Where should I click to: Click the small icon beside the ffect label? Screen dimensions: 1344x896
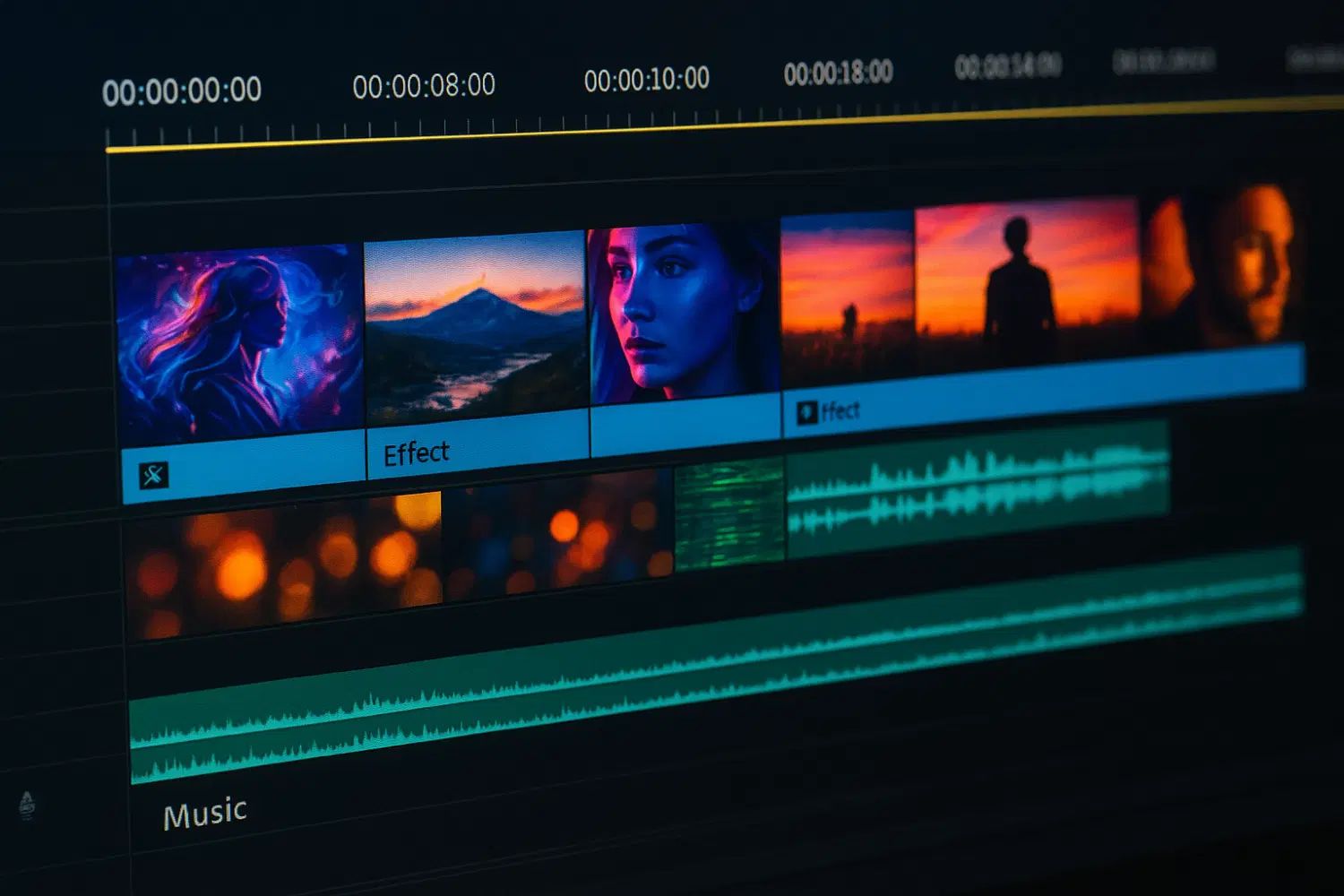(x=806, y=412)
